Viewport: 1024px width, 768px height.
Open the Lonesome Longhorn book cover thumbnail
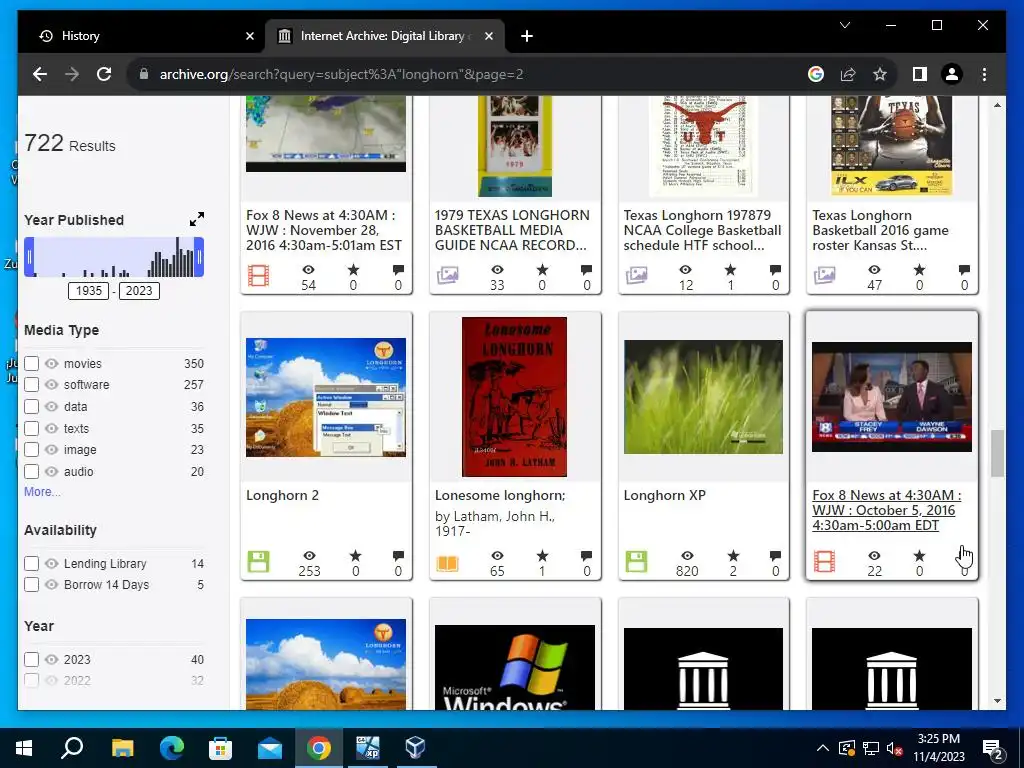coord(514,397)
